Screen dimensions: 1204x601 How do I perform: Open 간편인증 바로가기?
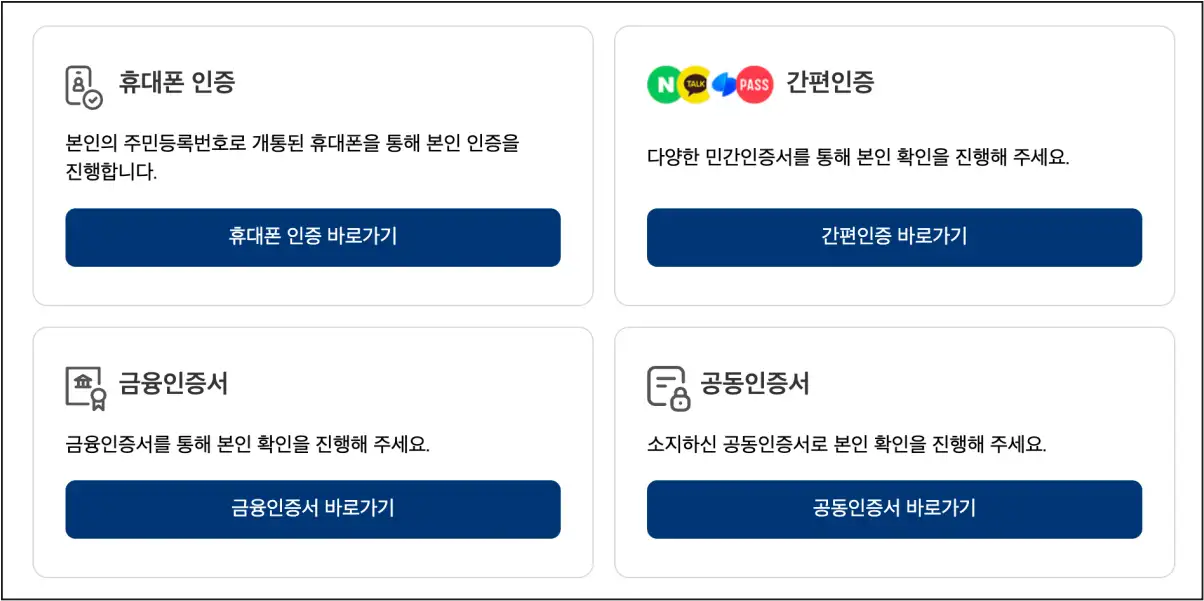point(895,237)
